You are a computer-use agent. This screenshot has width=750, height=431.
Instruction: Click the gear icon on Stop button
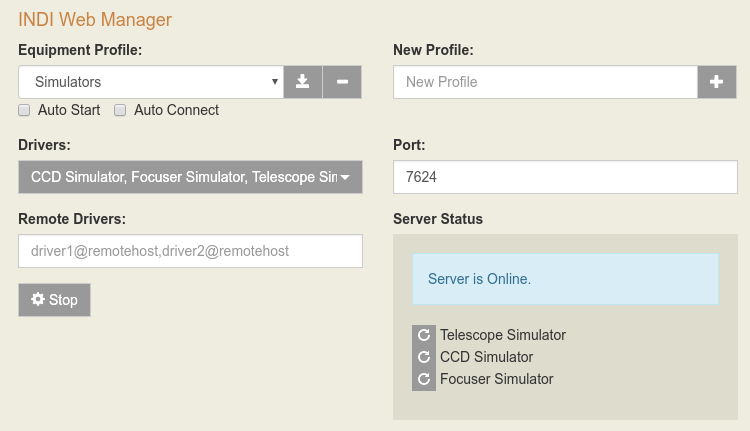38,300
